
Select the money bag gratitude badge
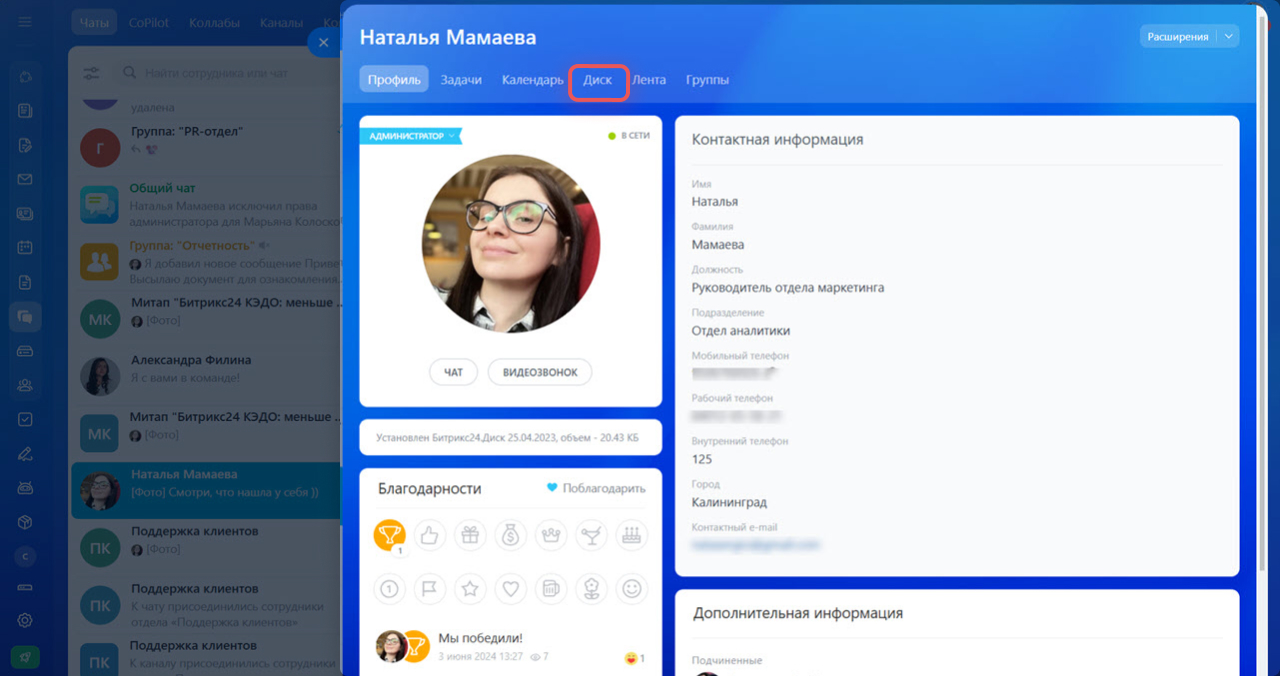510,535
